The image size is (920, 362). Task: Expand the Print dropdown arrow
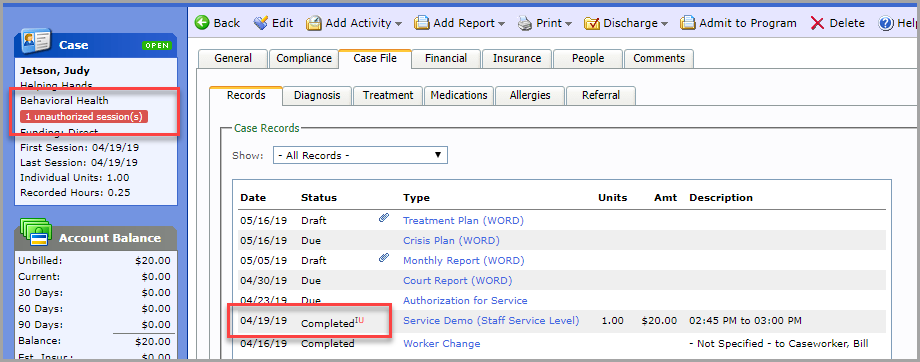569,24
